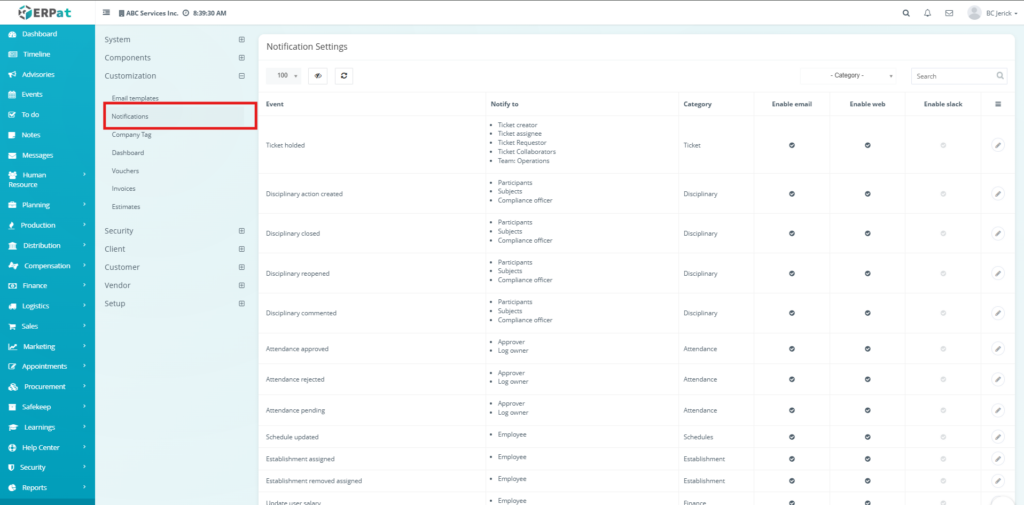Toggle Enable slack for Attendance rejected
The image size is (1024, 505).
pos(942,380)
